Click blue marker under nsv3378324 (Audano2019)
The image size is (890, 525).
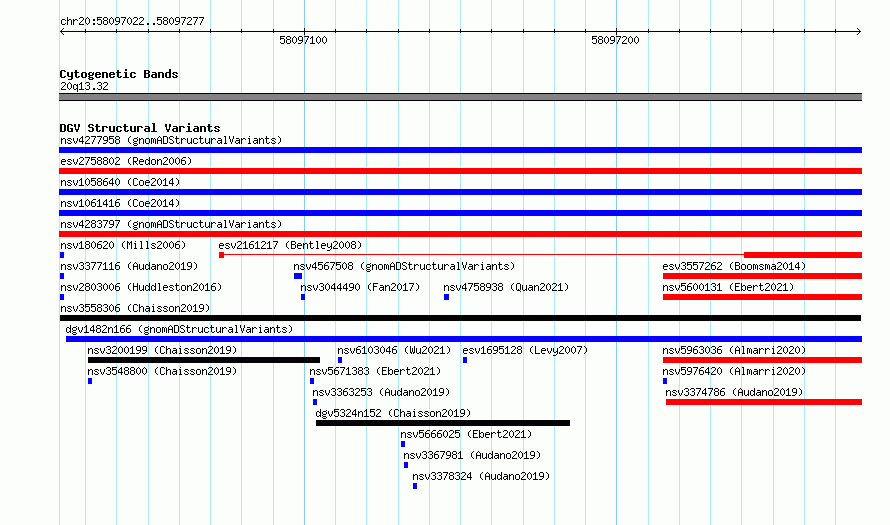415,486
